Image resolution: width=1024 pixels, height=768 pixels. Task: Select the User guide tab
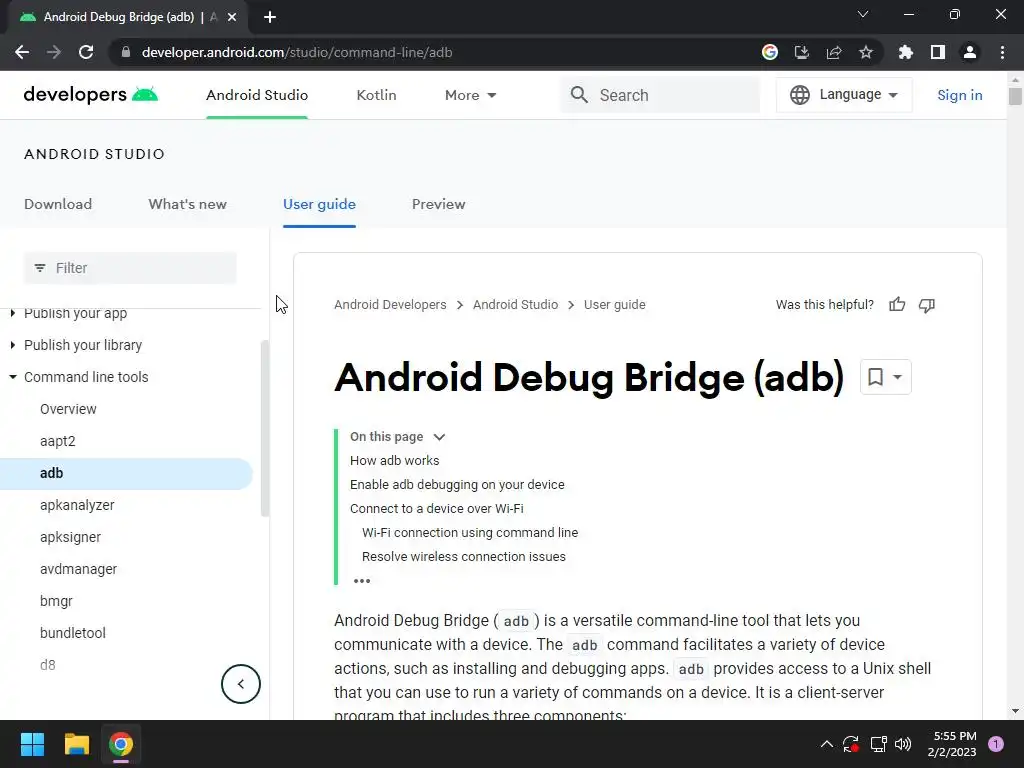pyautogui.click(x=319, y=204)
